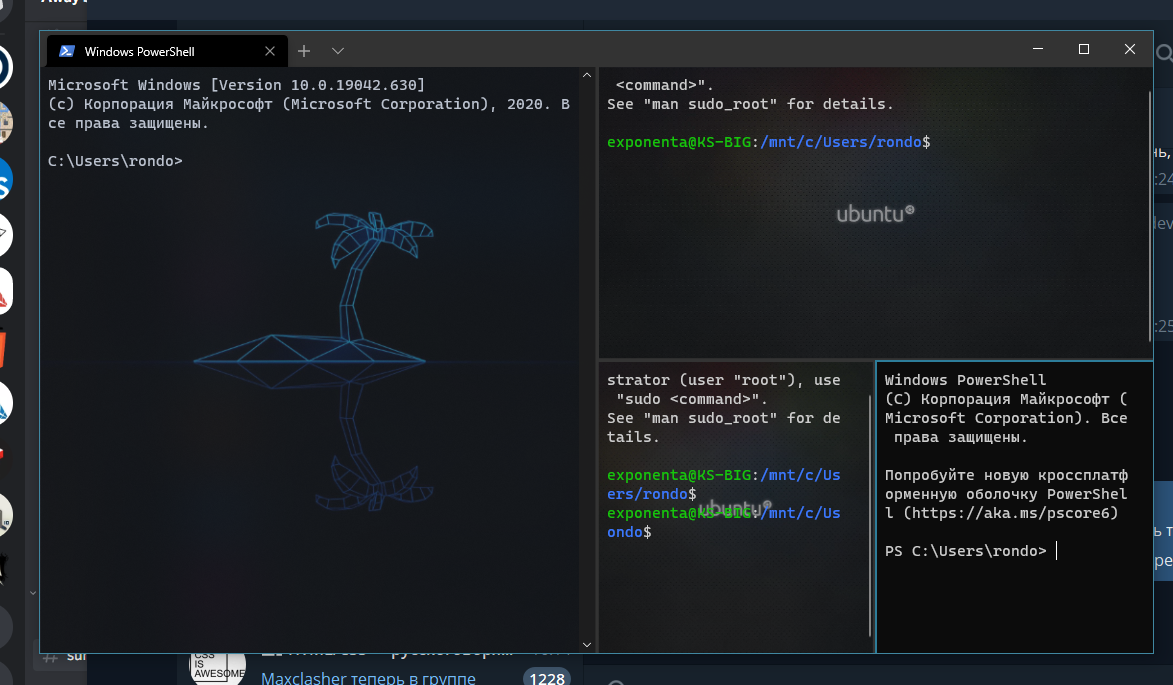This screenshot has height=685, width=1173.
Task: Click the scroll-down arrow of the cmd pane
Action: click(586, 645)
